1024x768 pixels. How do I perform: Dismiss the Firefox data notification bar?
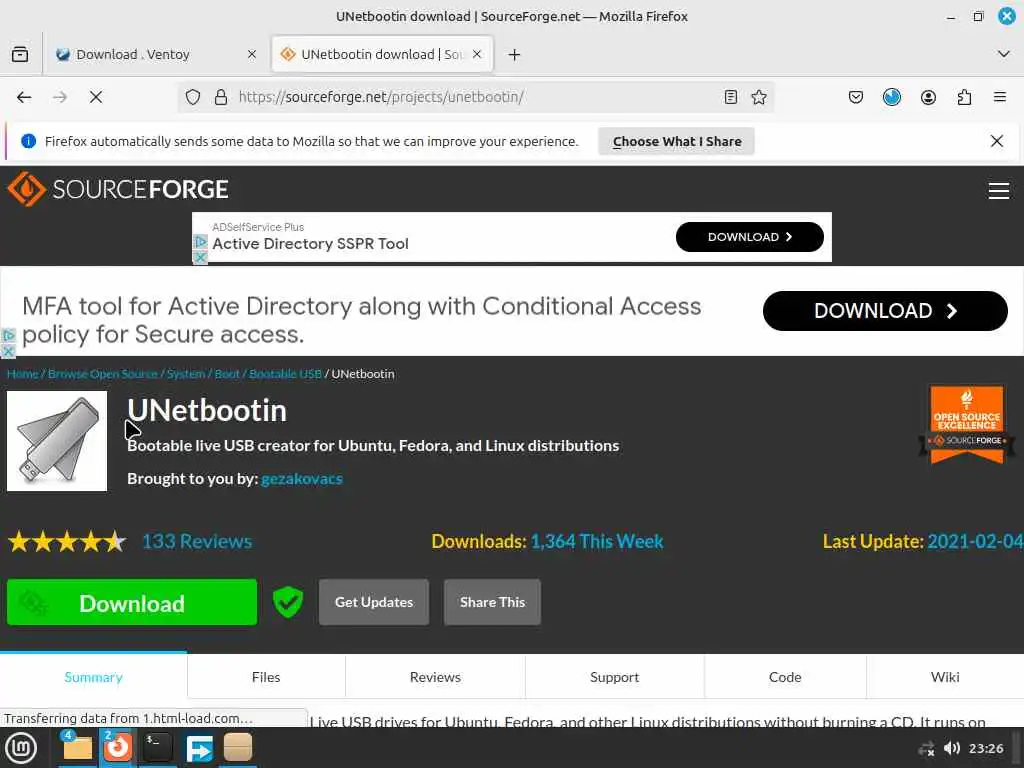997,141
